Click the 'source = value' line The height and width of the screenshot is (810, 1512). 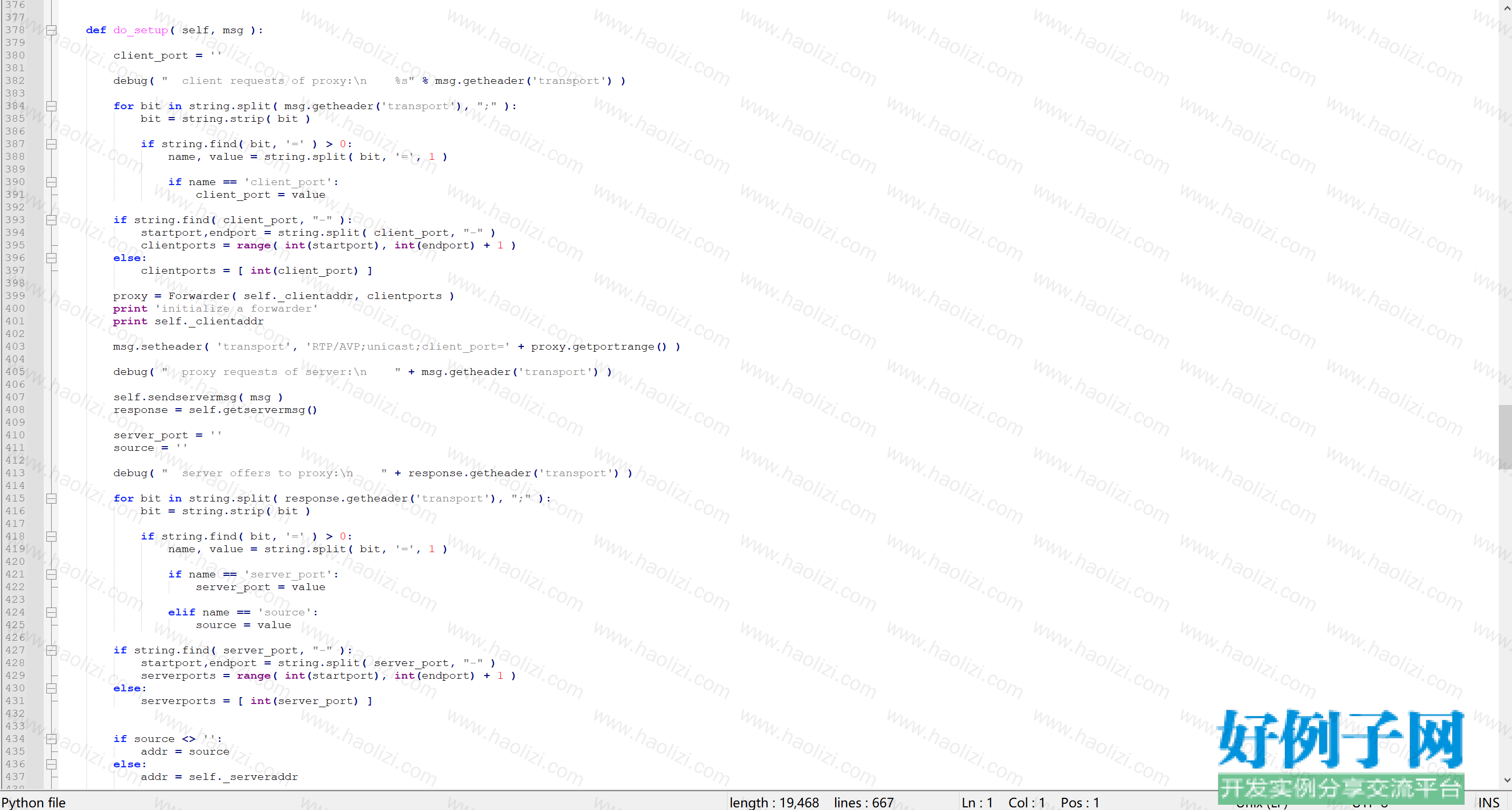[244, 625]
